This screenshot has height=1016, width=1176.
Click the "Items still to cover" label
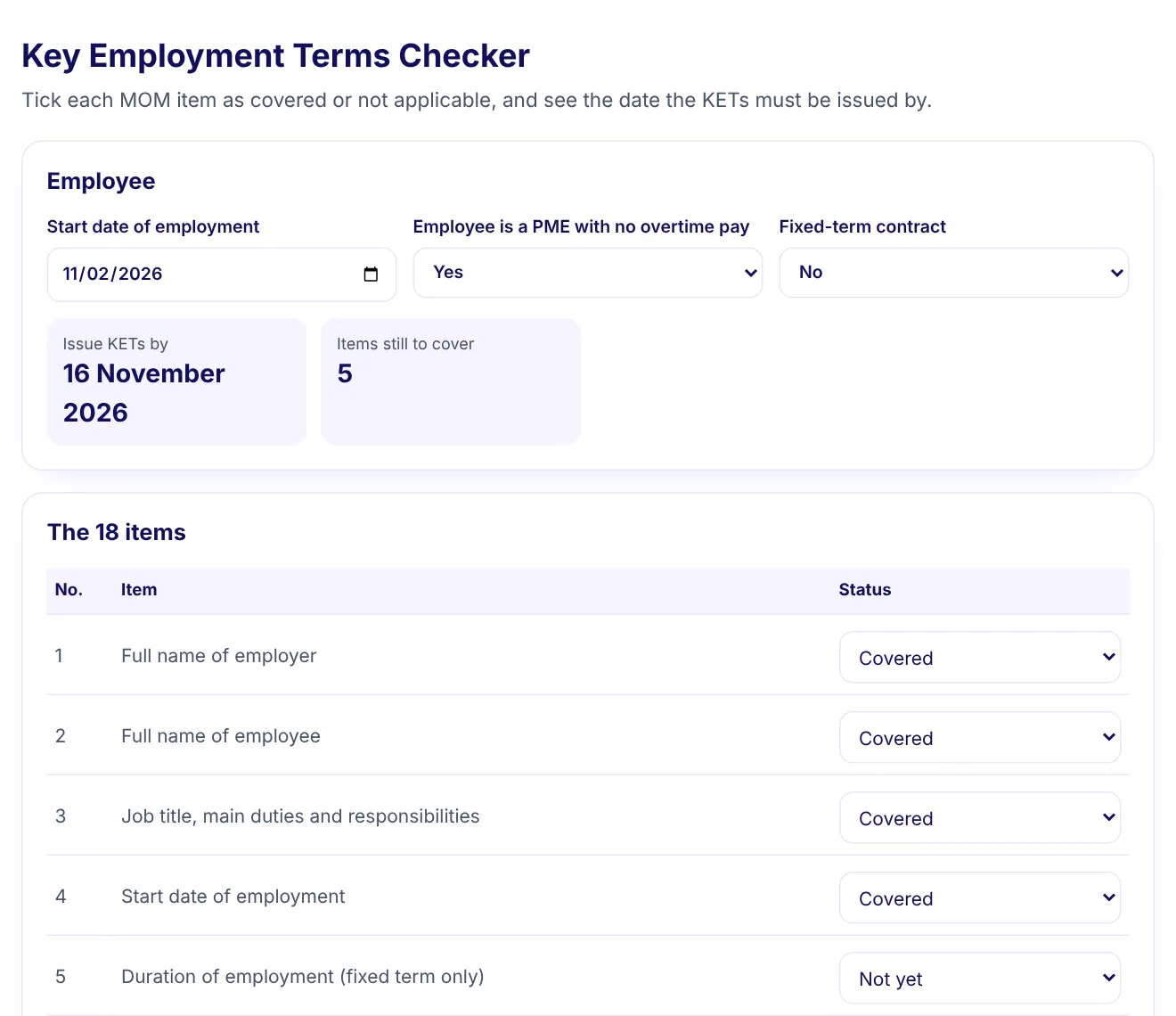[405, 344]
